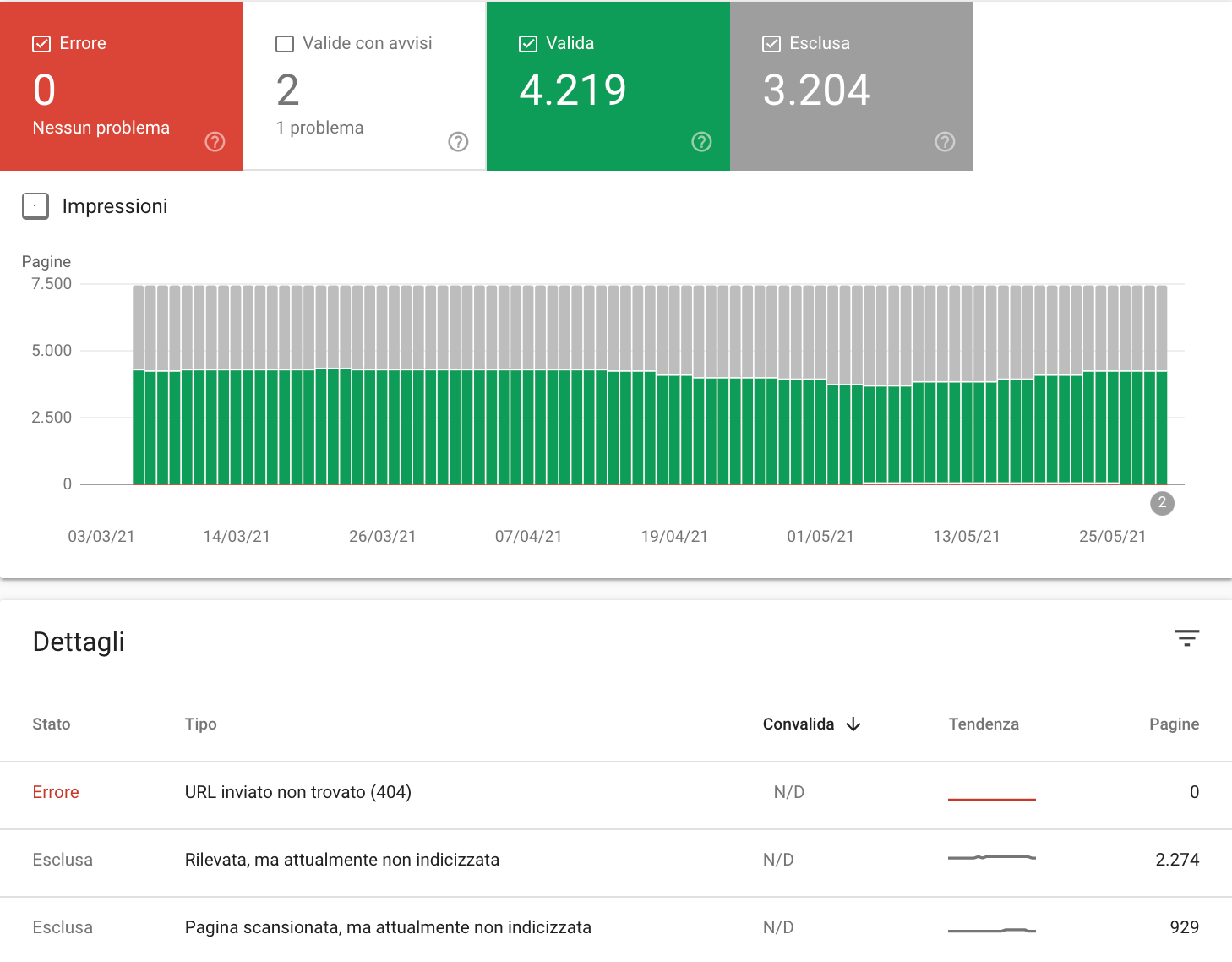Click the date label 19/04/21
The width and height of the screenshot is (1232, 962).
click(674, 537)
